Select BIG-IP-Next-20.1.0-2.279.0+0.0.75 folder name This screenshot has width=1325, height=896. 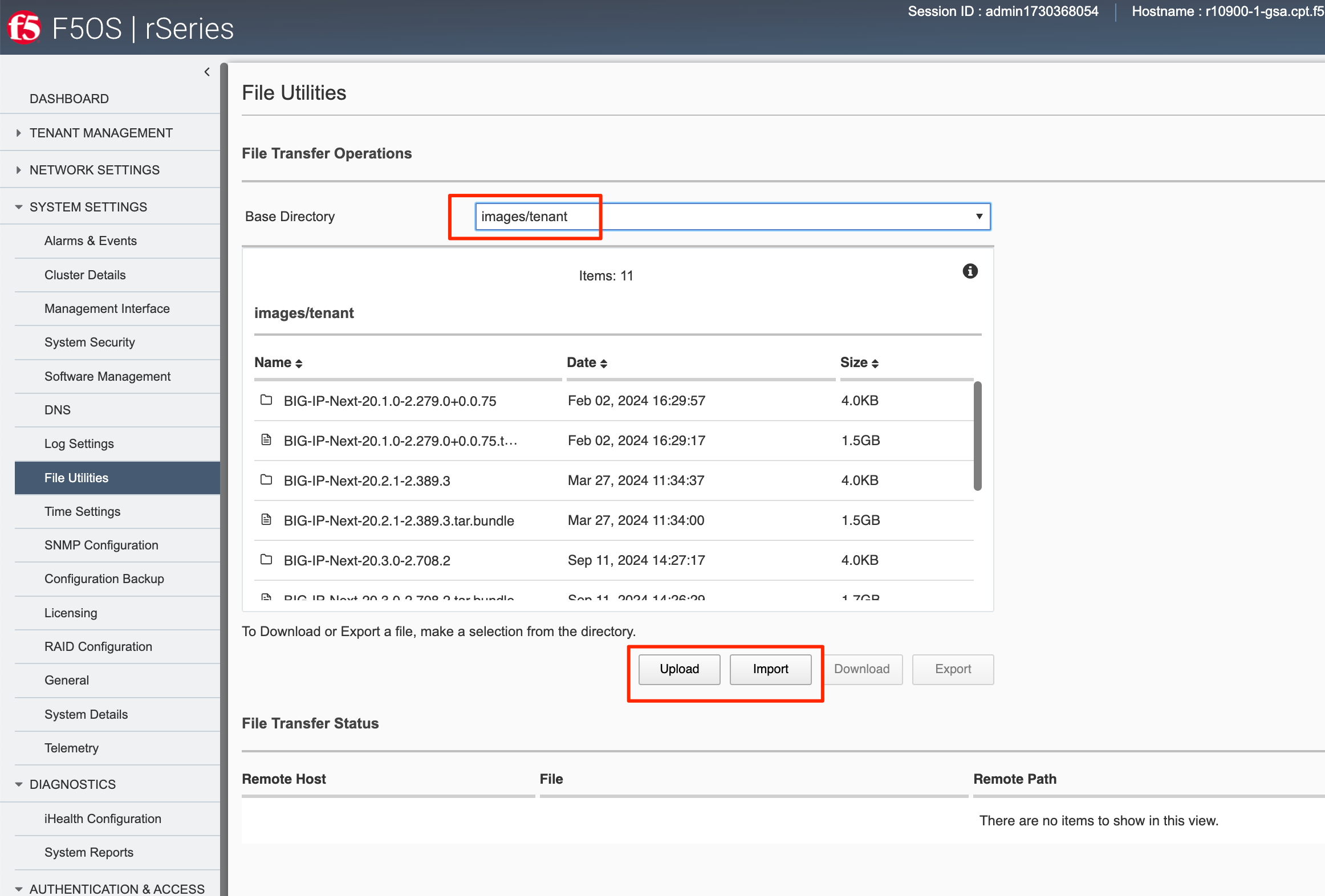[390, 401]
